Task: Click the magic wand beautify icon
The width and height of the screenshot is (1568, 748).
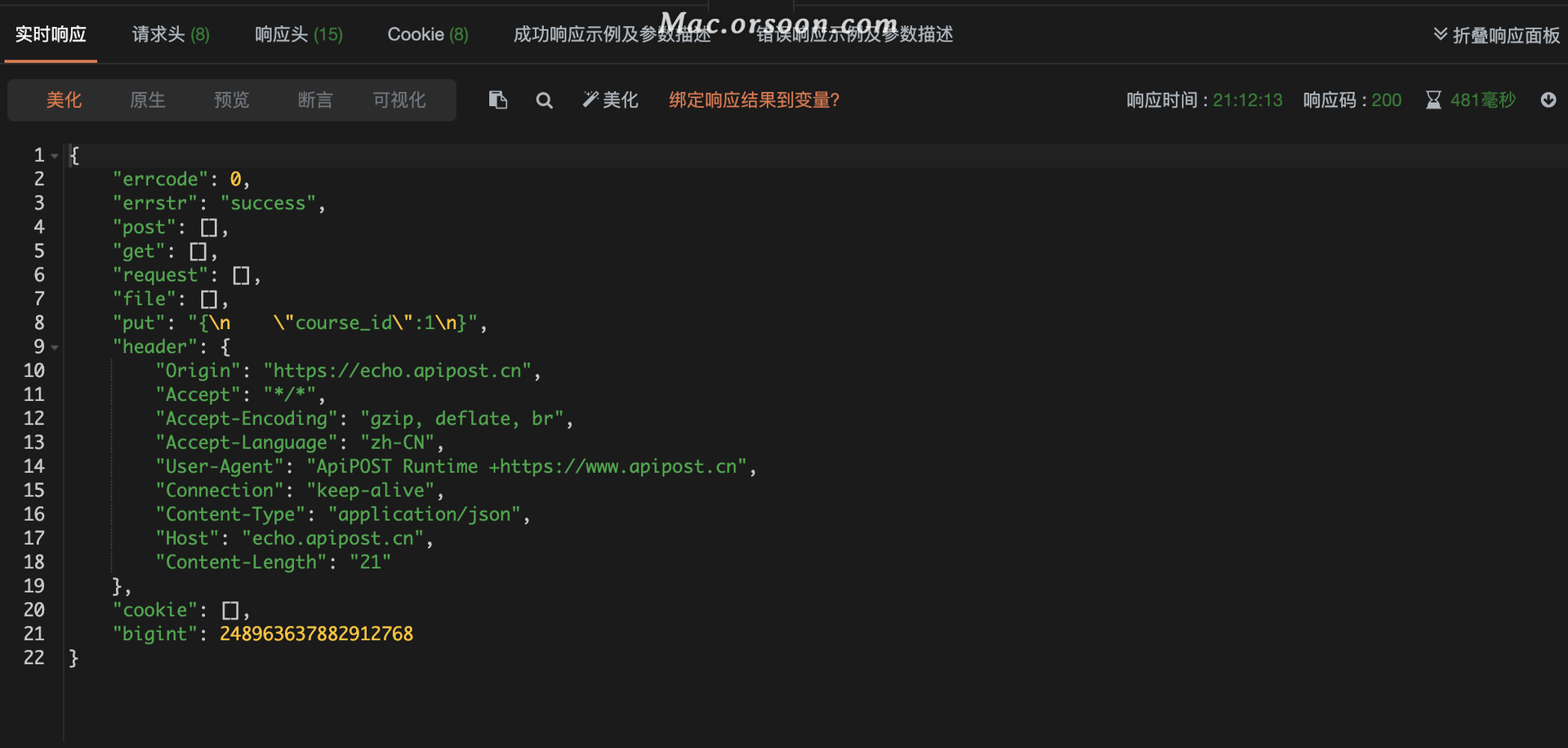Action: (590, 100)
